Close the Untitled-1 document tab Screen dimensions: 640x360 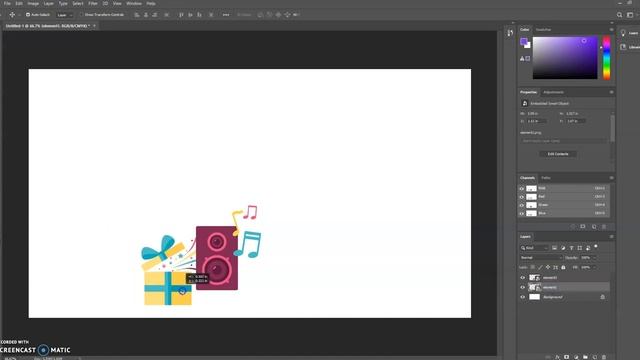(x=94, y=26)
